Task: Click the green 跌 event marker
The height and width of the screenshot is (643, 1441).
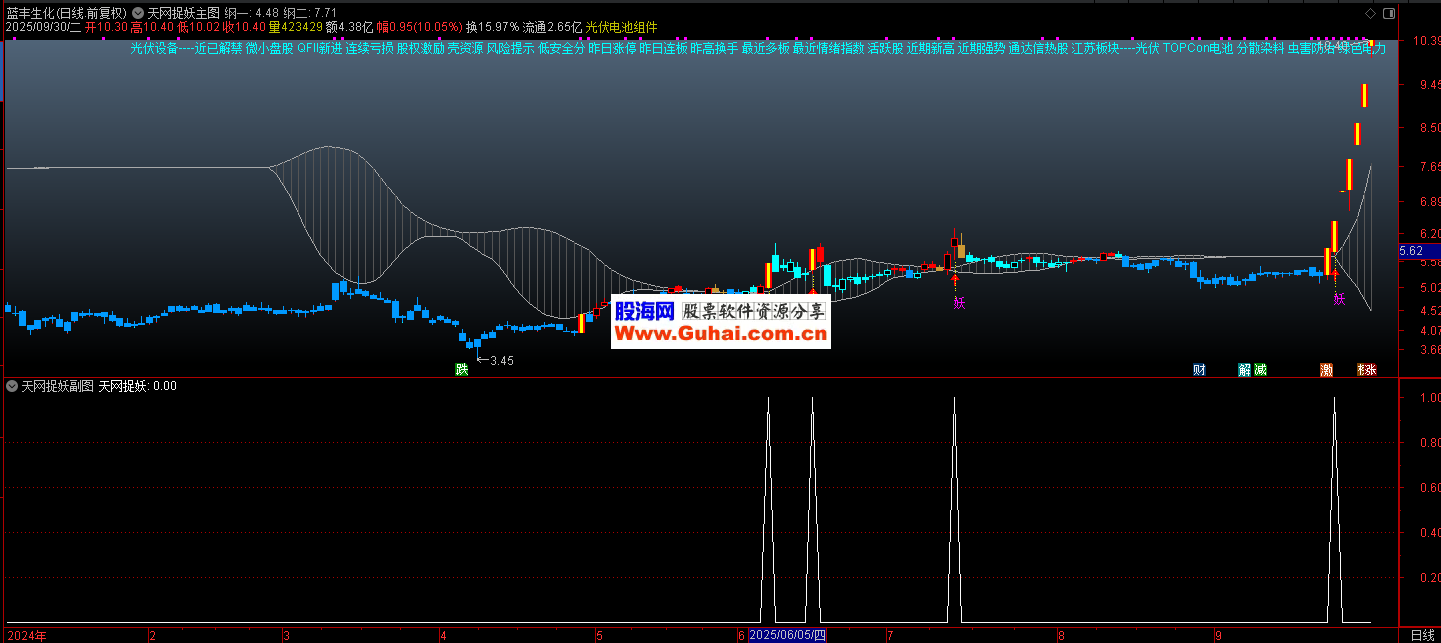Action: point(461,369)
